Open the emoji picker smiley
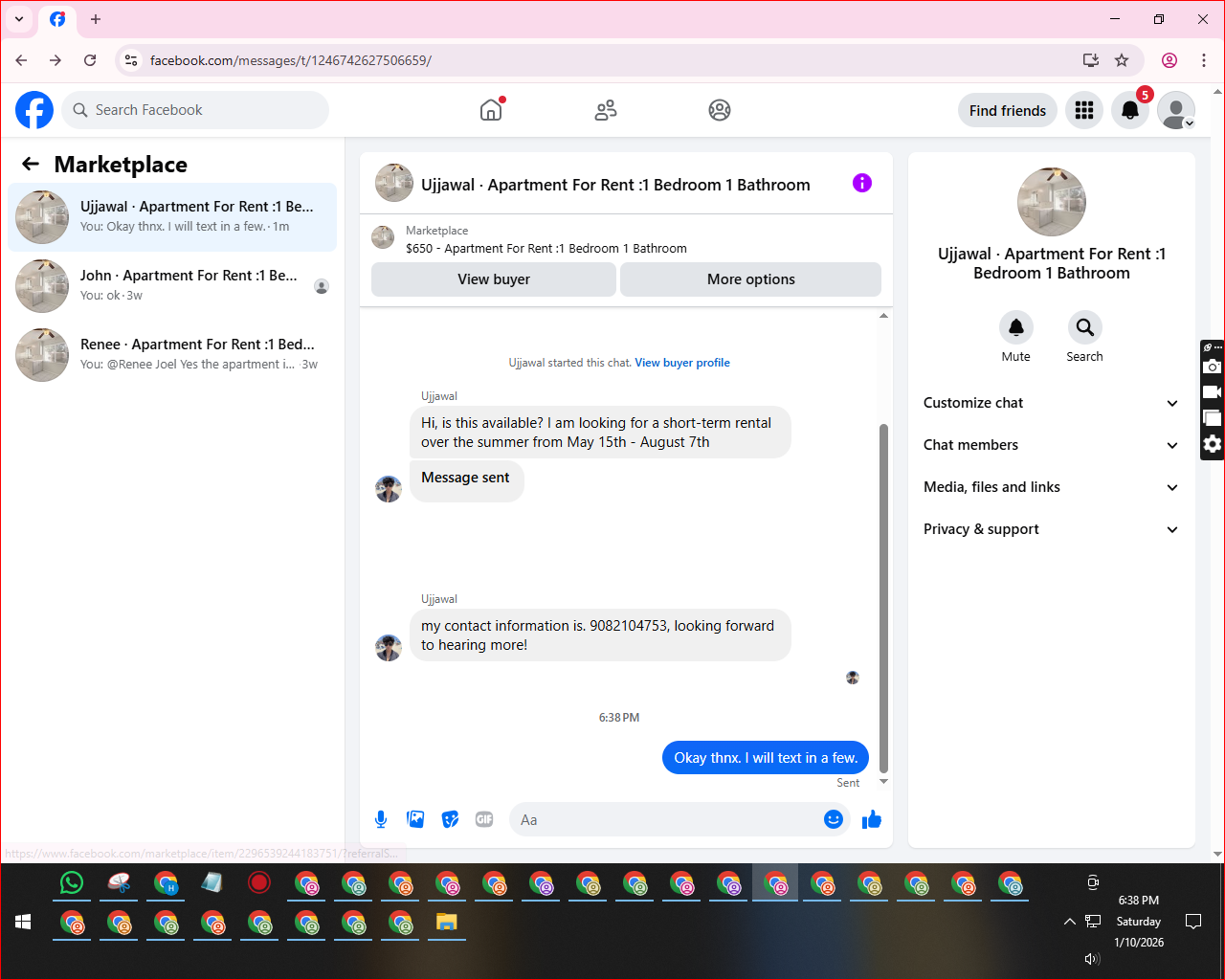The image size is (1225, 980). tap(834, 819)
